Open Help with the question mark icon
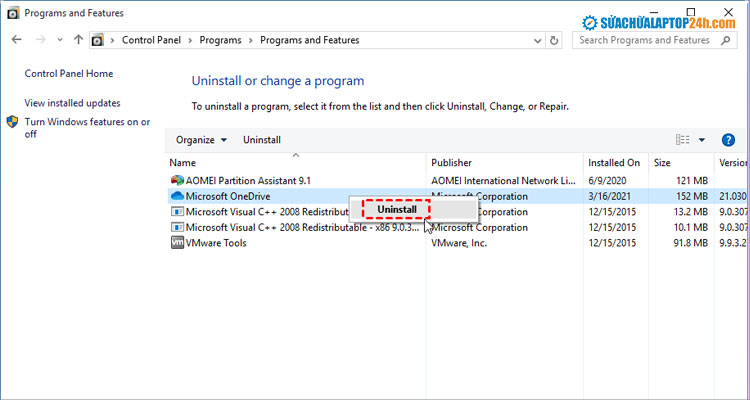 pyautogui.click(x=728, y=140)
